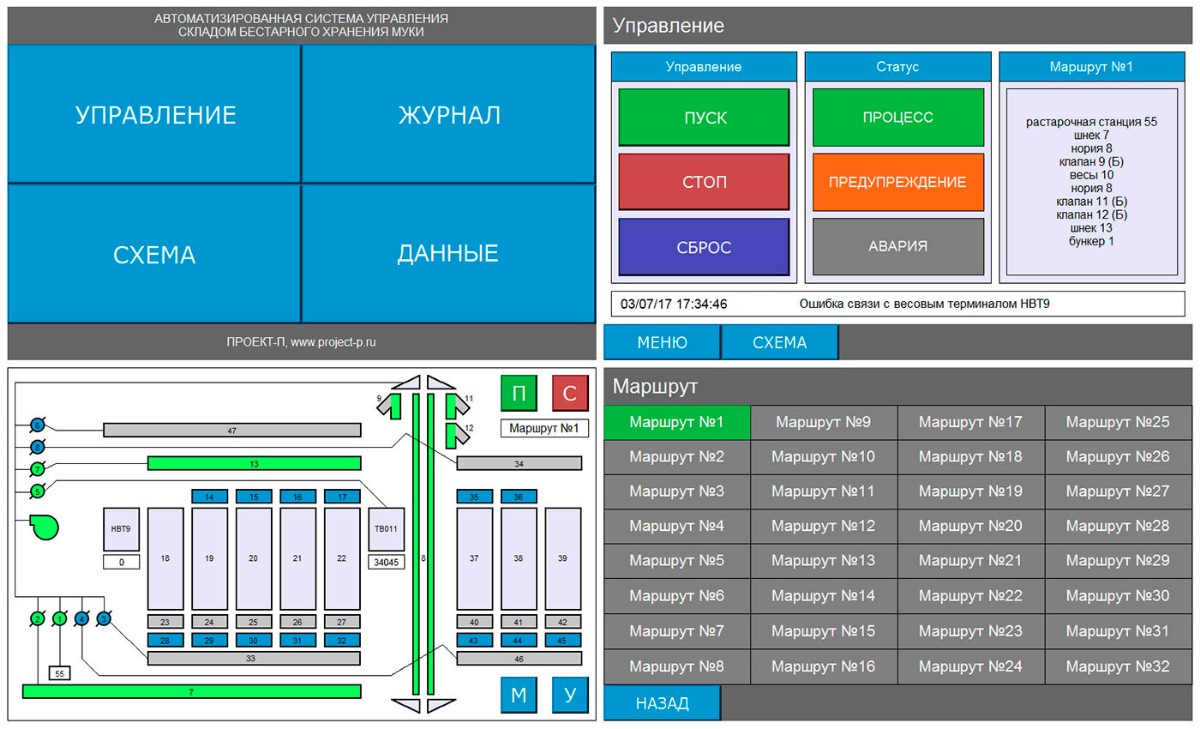The height and width of the screenshot is (729, 1200).
Task: Click the green fan blower symbol
Action: coord(44,526)
